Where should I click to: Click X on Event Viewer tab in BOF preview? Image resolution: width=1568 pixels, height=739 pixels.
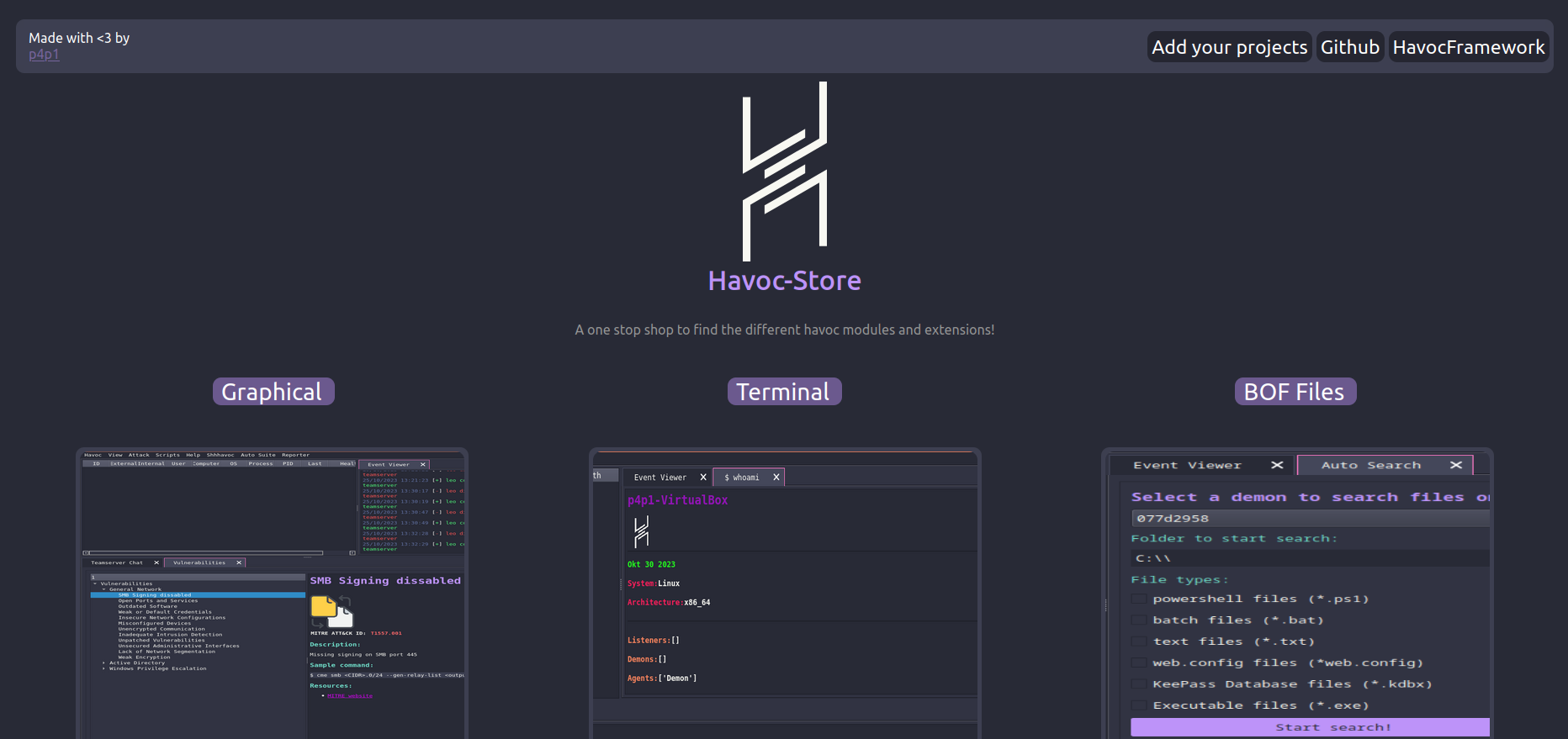pyautogui.click(x=1277, y=465)
